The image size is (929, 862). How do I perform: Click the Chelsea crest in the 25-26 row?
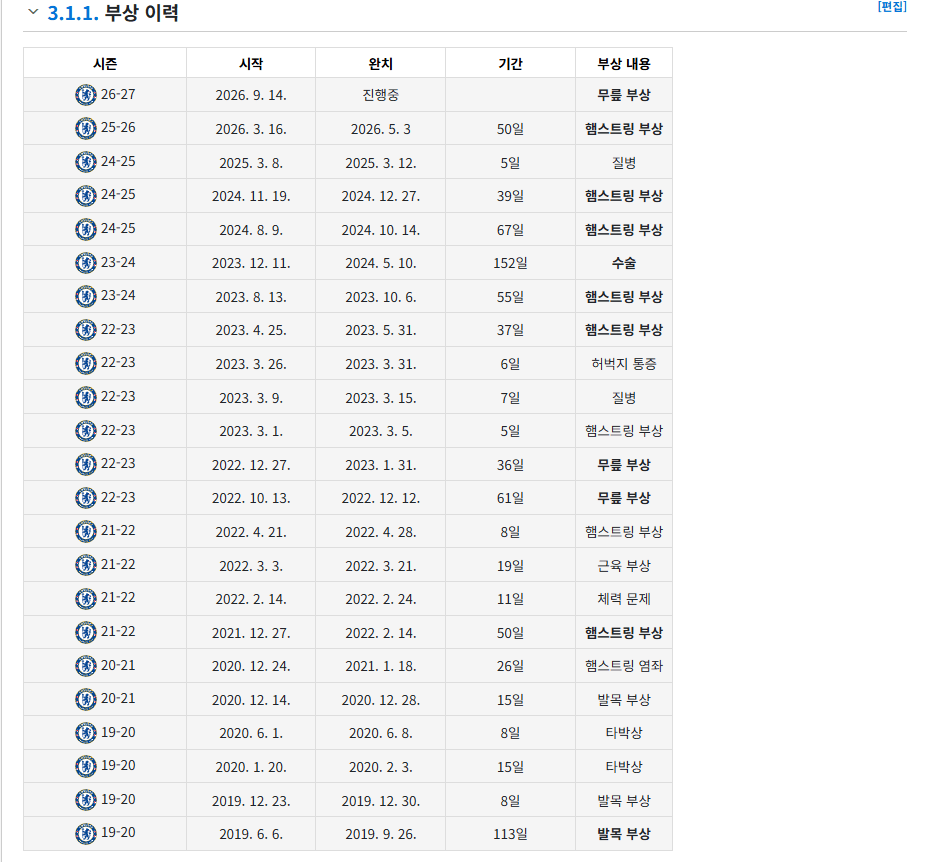[x=86, y=129]
